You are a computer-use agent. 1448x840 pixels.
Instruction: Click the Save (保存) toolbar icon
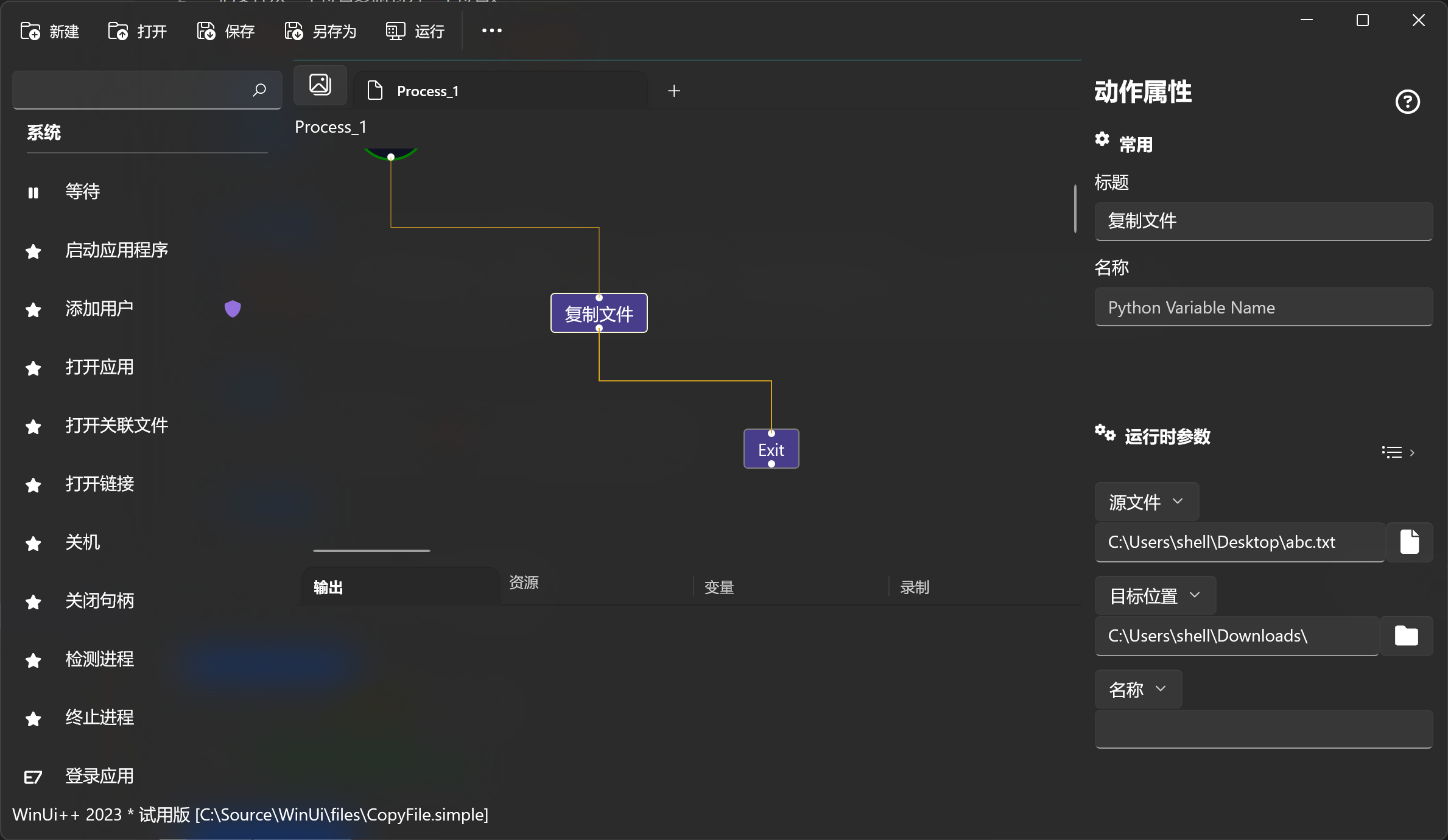206,31
